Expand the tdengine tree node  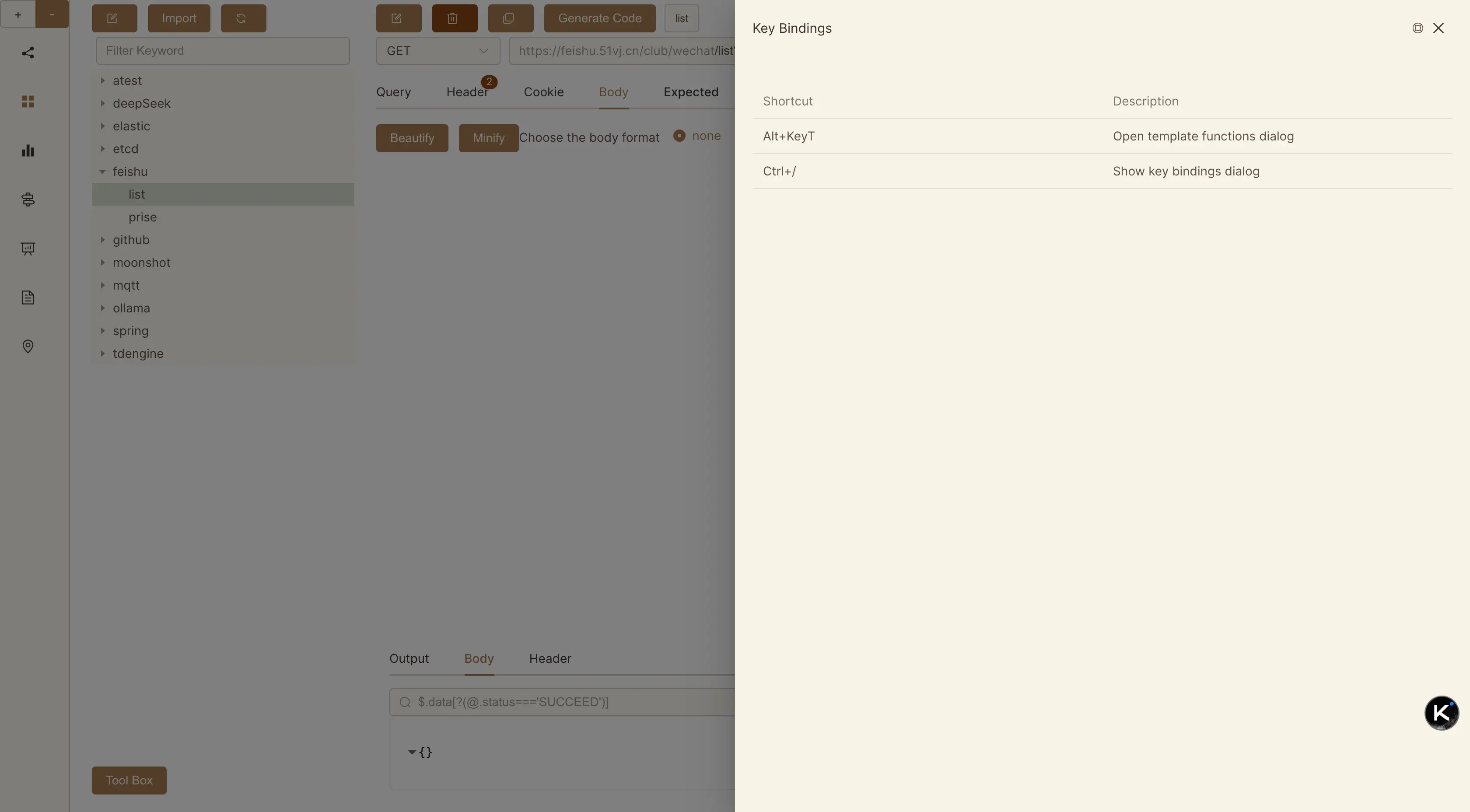point(103,353)
